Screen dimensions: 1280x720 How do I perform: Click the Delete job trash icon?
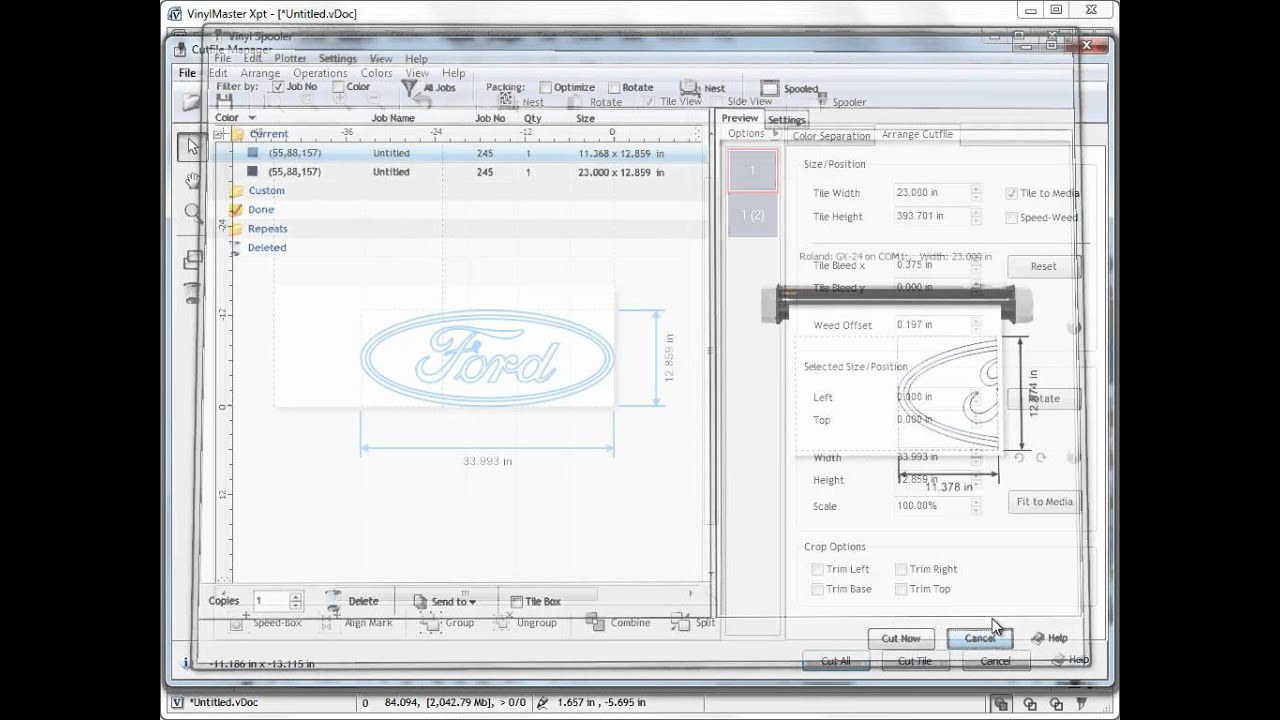[x=334, y=600]
